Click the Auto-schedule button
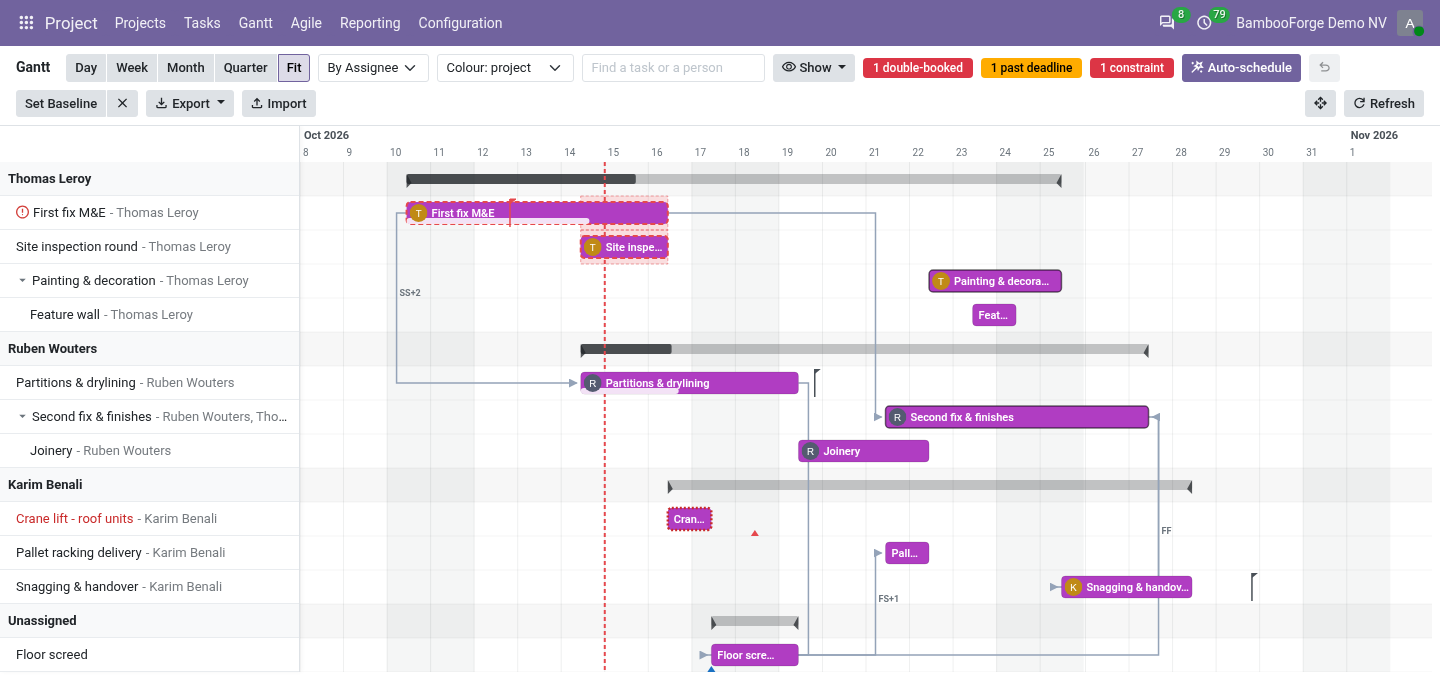Screen dimensions: 1440x696 pyautogui.click(x=1241, y=68)
